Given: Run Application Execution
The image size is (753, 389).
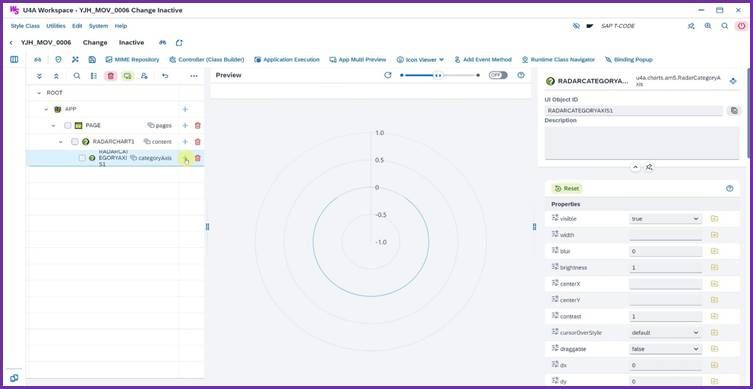Looking at the screenshot, I should [x=287, y=60].
